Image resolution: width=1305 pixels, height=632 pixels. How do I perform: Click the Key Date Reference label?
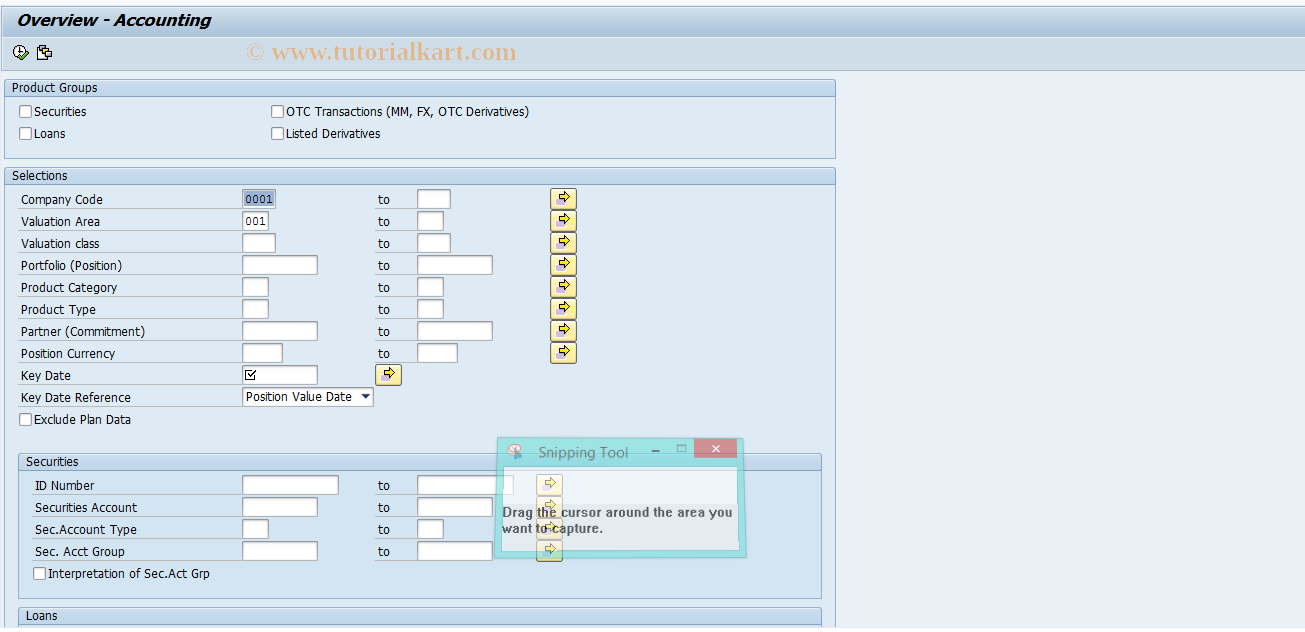(76, 398)
